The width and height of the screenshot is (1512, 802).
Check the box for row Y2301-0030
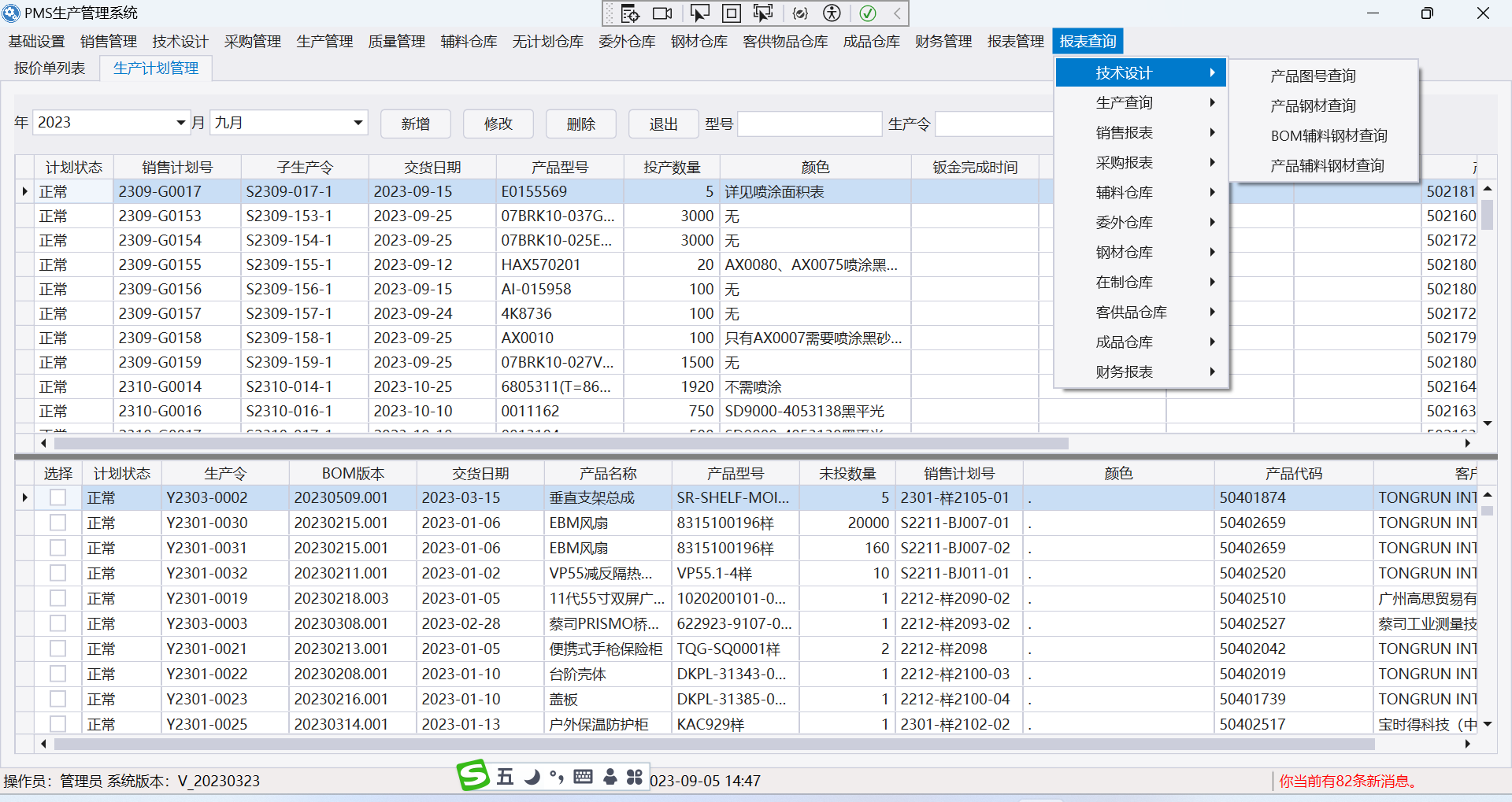pos(57,523)
